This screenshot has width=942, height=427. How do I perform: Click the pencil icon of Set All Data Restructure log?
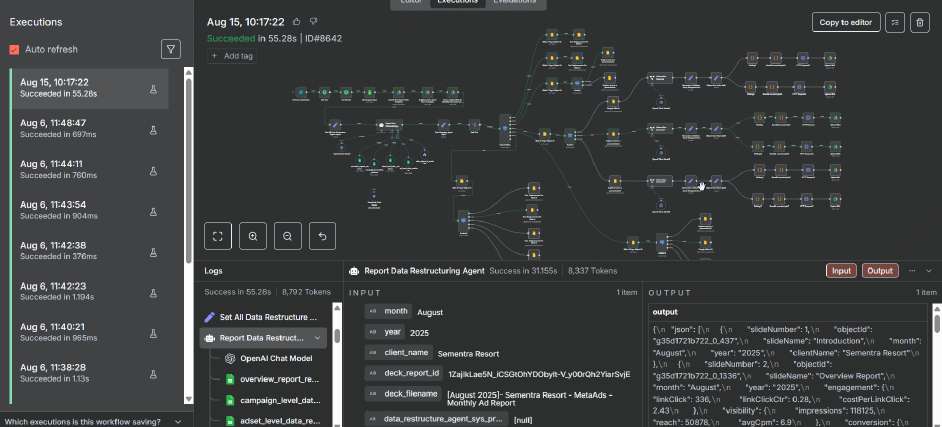(210, 317)
